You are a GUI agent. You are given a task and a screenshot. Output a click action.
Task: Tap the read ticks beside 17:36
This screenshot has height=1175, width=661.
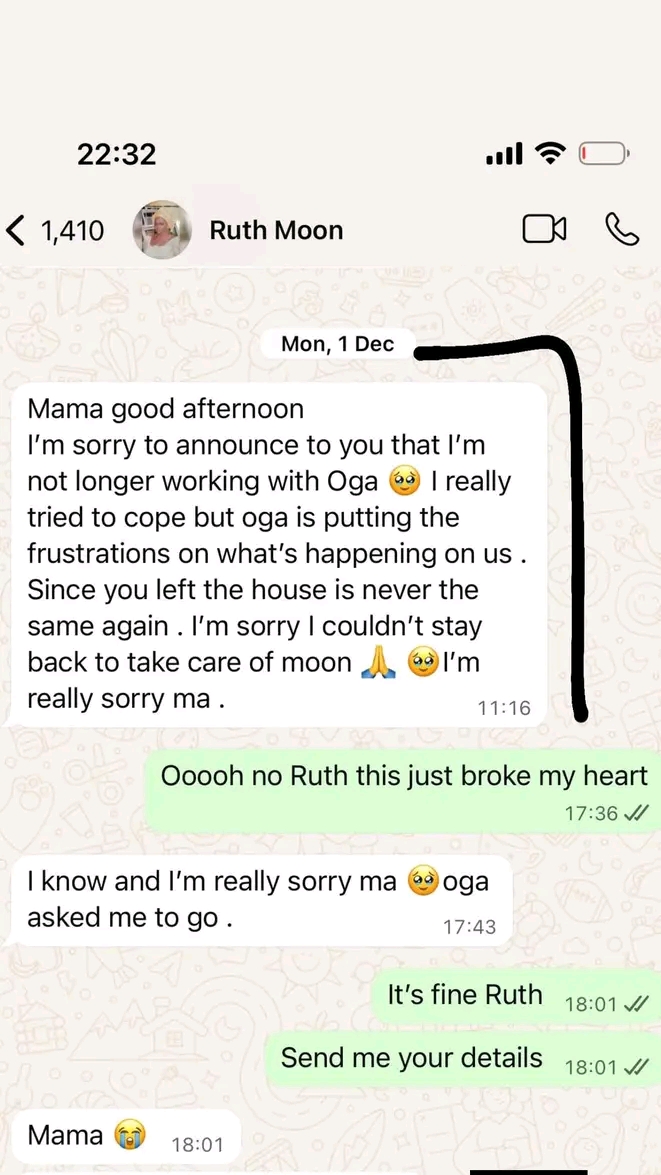pyautogui.click(x=635, y=813)
